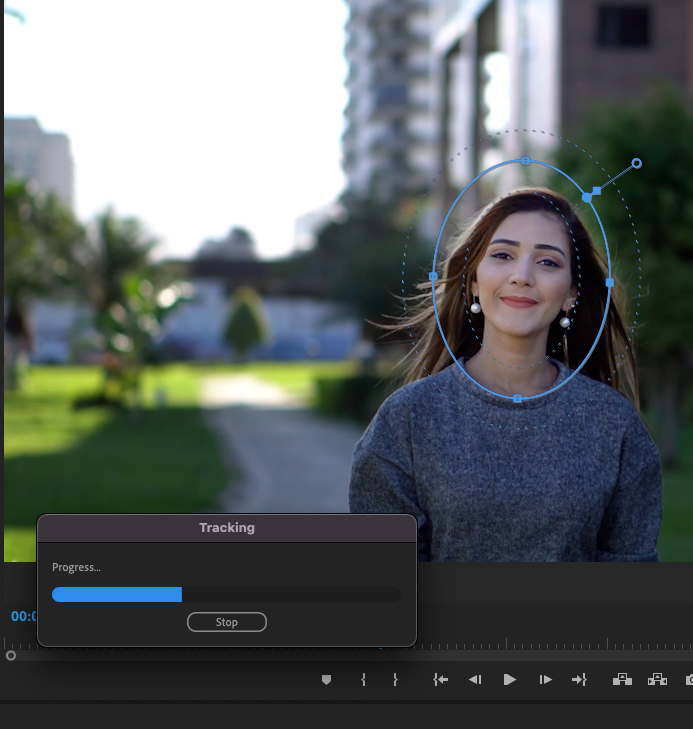Viewport: 693px width, 729px height.
Task: Select the left mask vertex point
Action: (433, 276)
